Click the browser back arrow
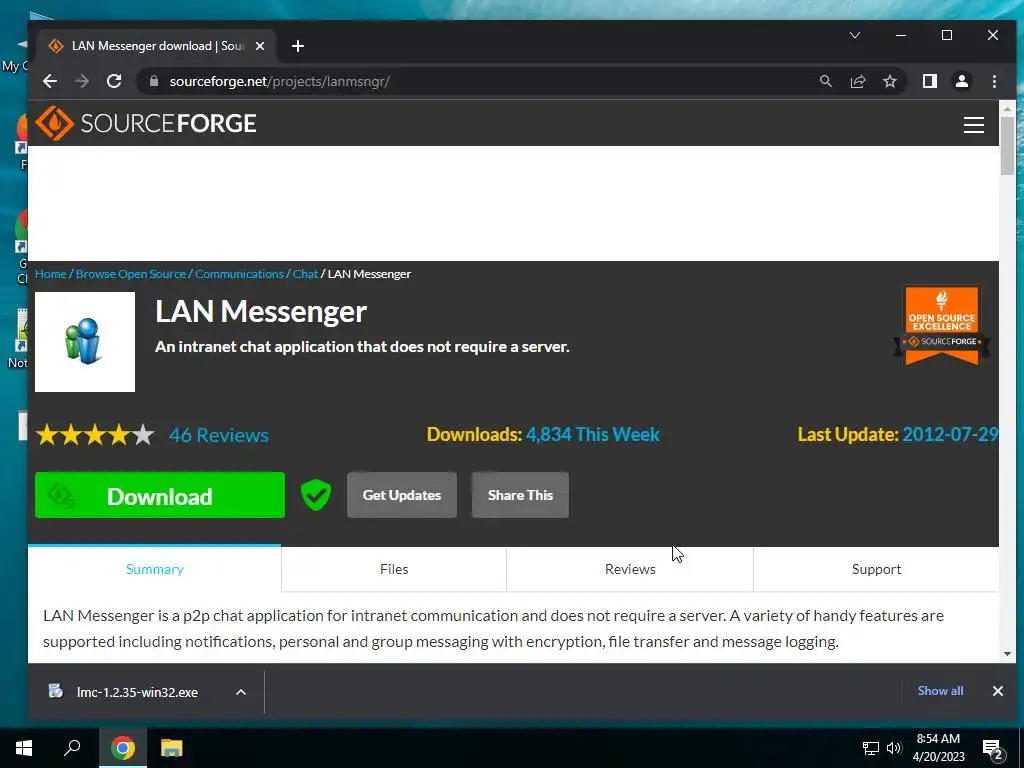Image resolution: width=1024 pixels, height=768 pixels. [50, 81]
